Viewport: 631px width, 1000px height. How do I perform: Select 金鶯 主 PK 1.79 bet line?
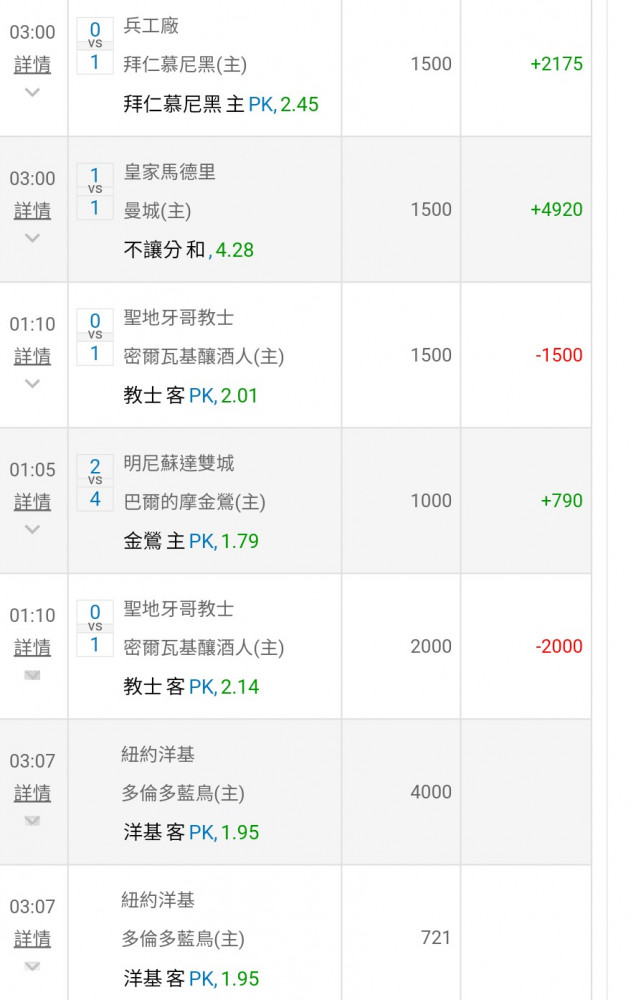click(191, 541)
